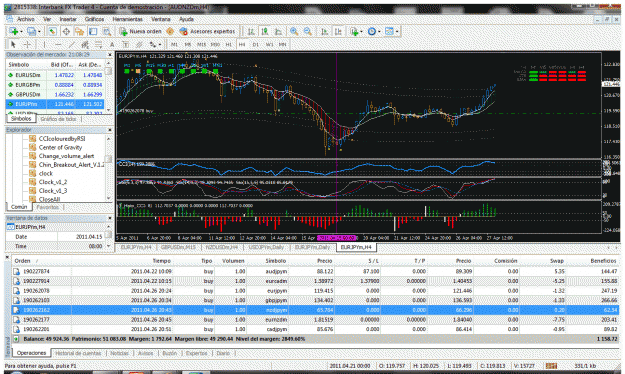Switch chart to candlestick display icon
The height and width of the screenshot is (374, 625).
265,31
